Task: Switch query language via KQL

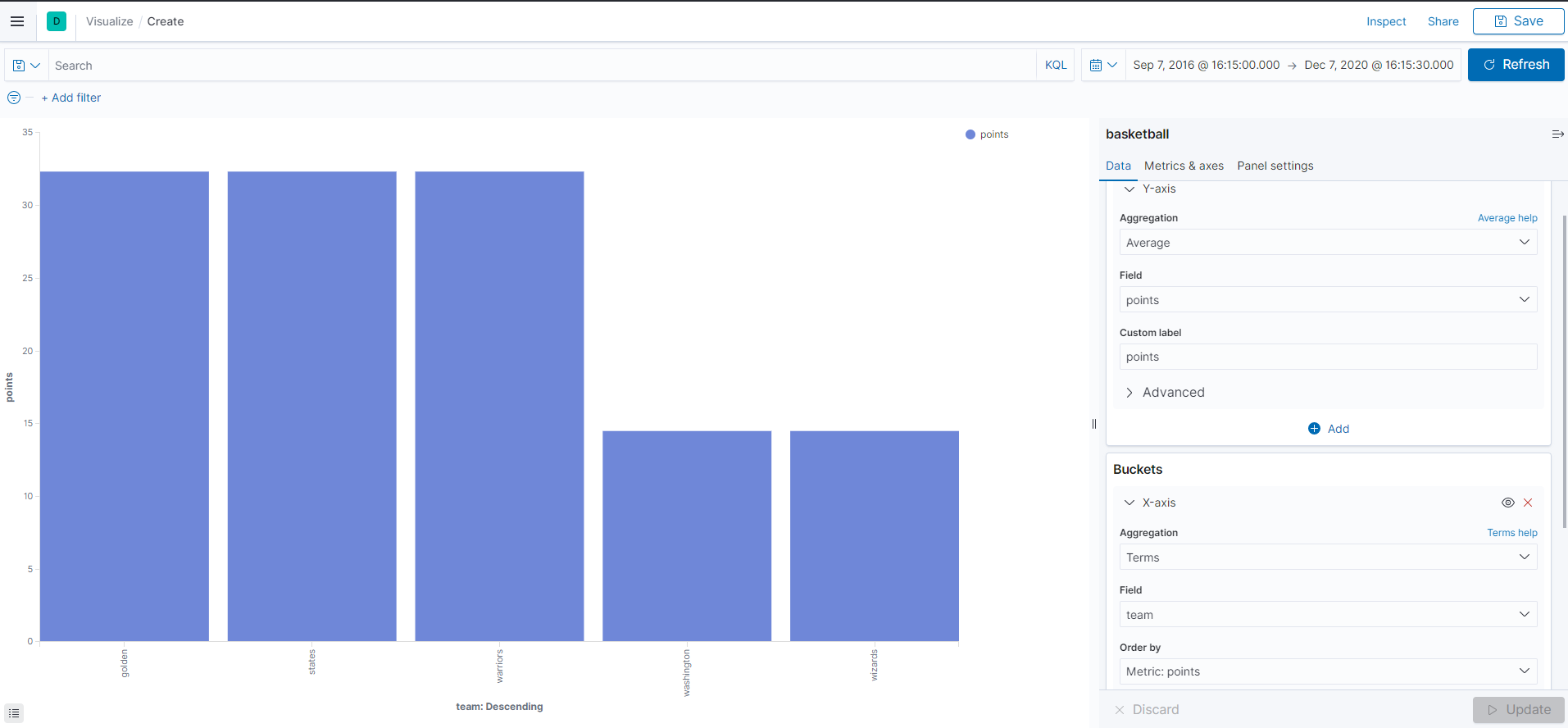Action: 1056,66
